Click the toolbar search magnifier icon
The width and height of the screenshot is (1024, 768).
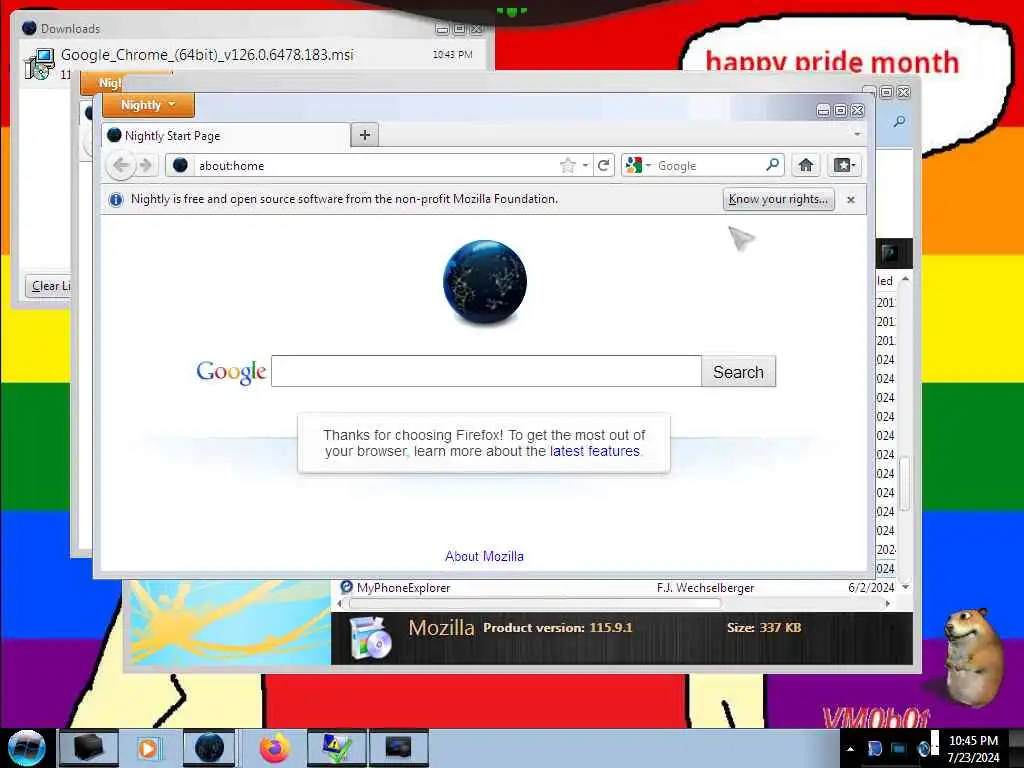pos(773,165)
